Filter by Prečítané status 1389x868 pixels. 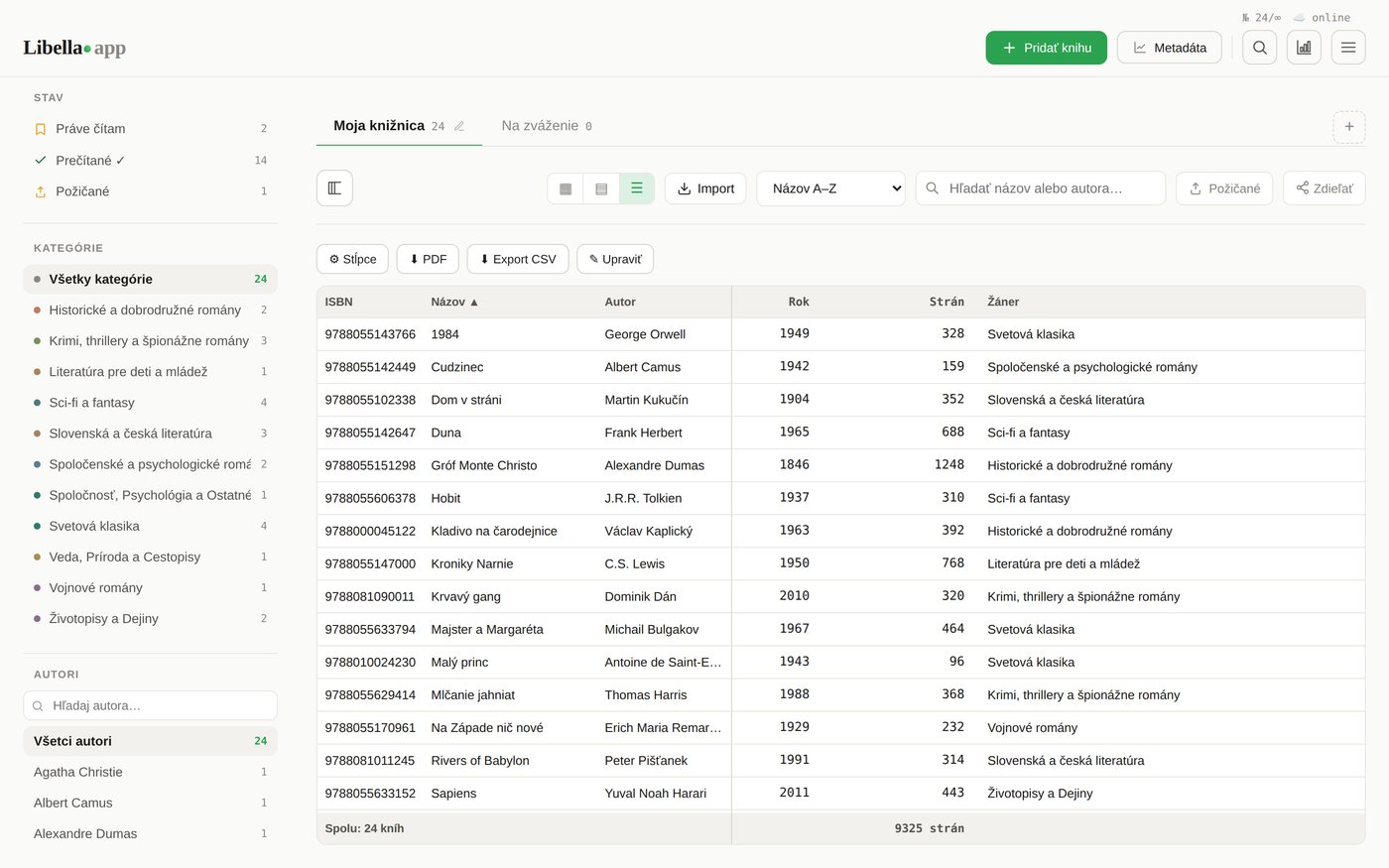point(150,160)
